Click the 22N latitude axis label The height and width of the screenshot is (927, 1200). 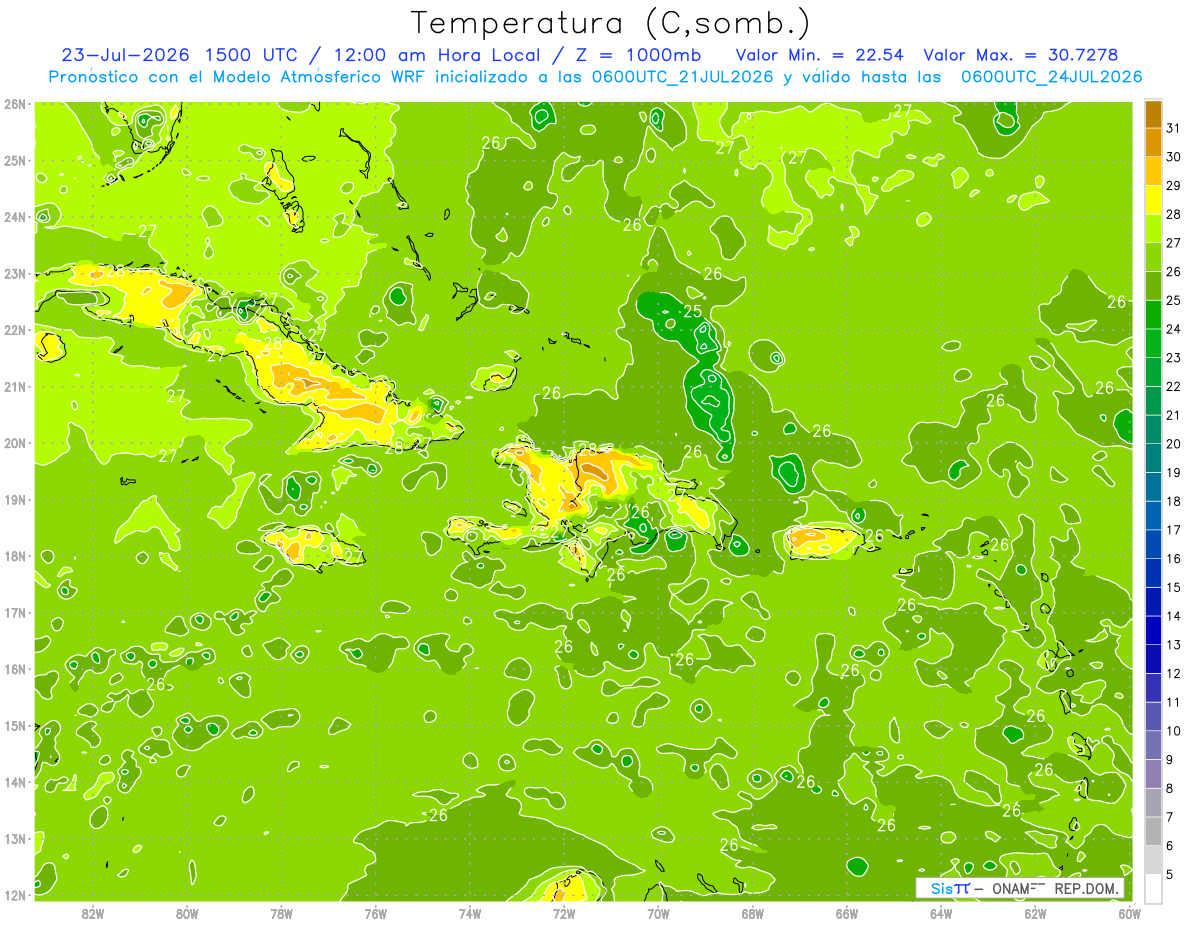14,329
